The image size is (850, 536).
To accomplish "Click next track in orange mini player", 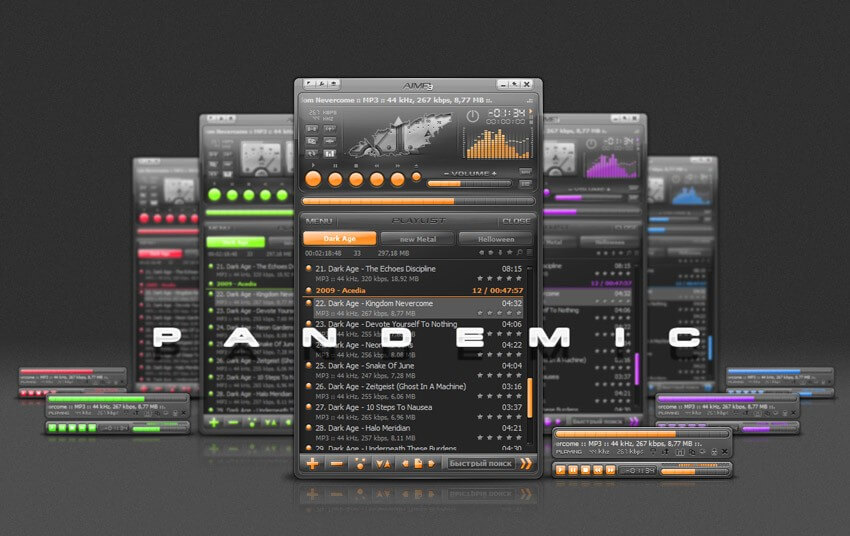I will point(610,470).
